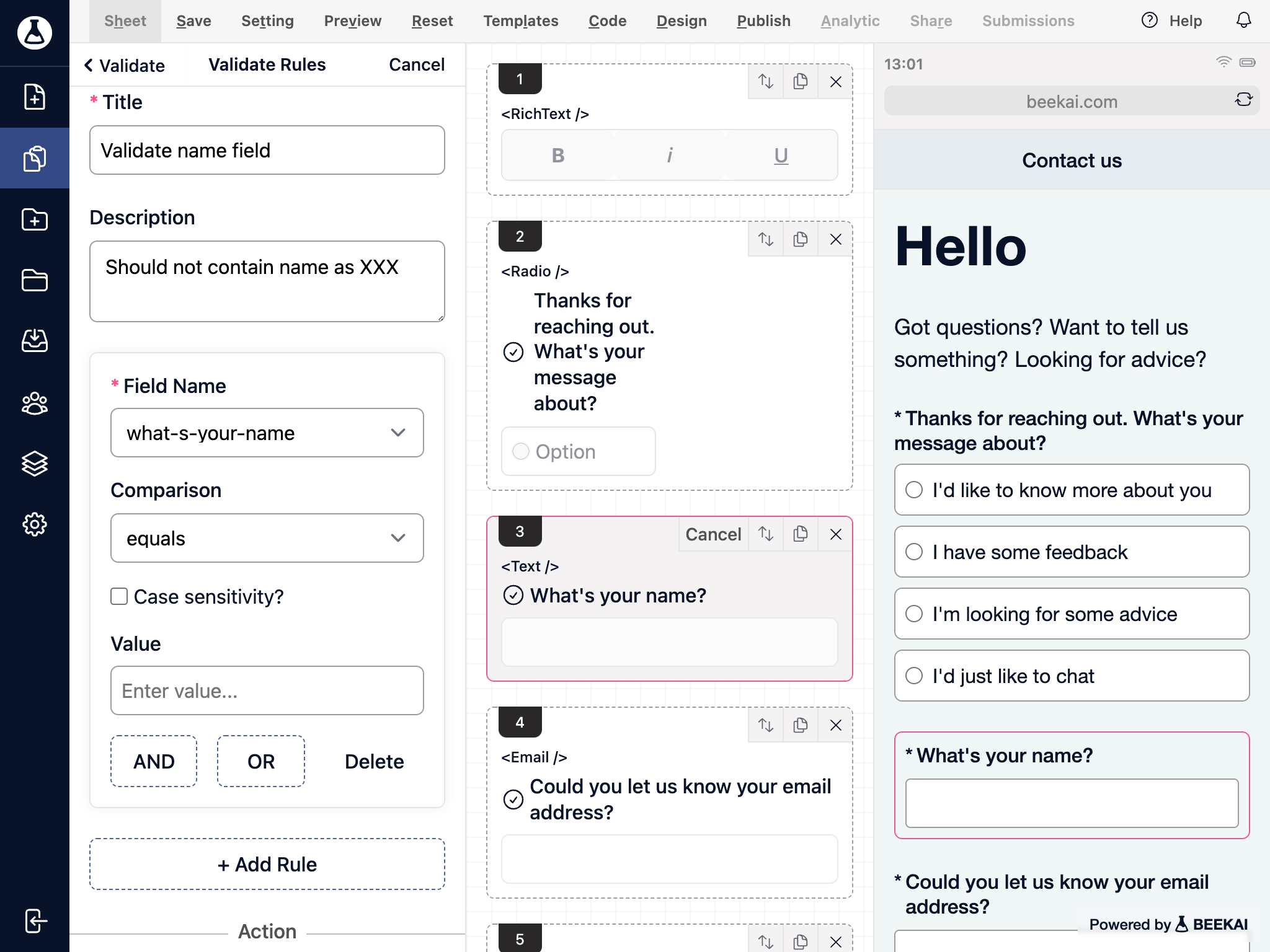Select the clipboard copy sidebar icon
Screen dimensions: 1270x952
coord(35,158)
